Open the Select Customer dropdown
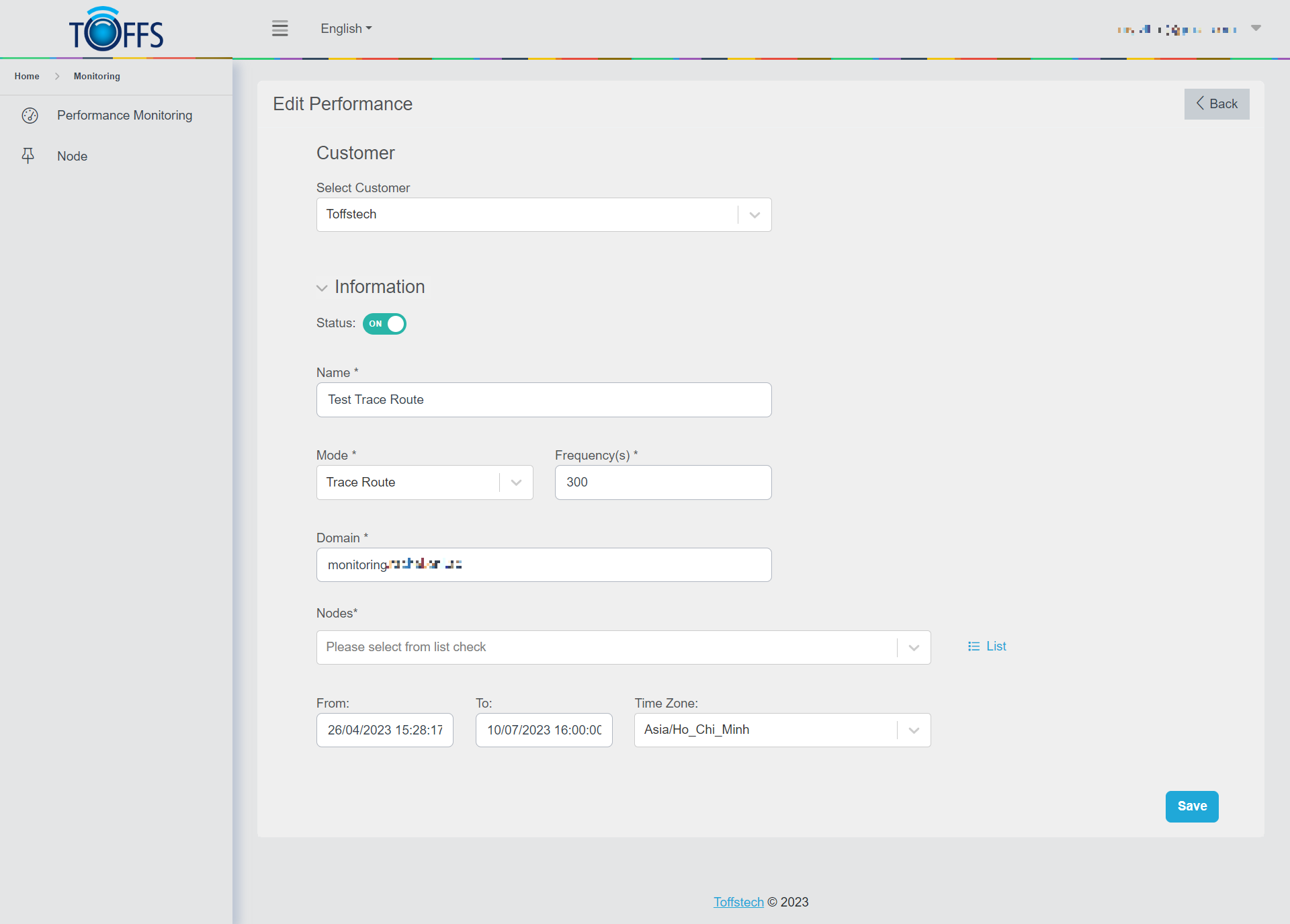The height and width of the screenshot is (924, 1290). 755,215
